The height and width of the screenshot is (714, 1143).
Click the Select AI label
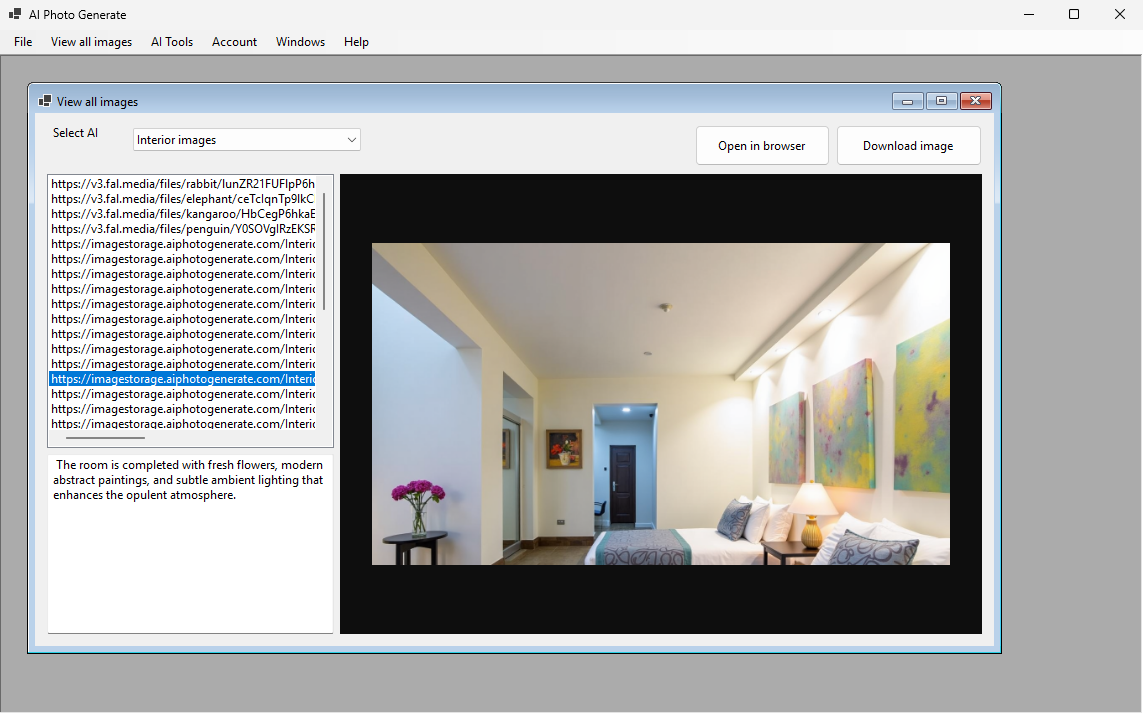[x=75, y=133]
